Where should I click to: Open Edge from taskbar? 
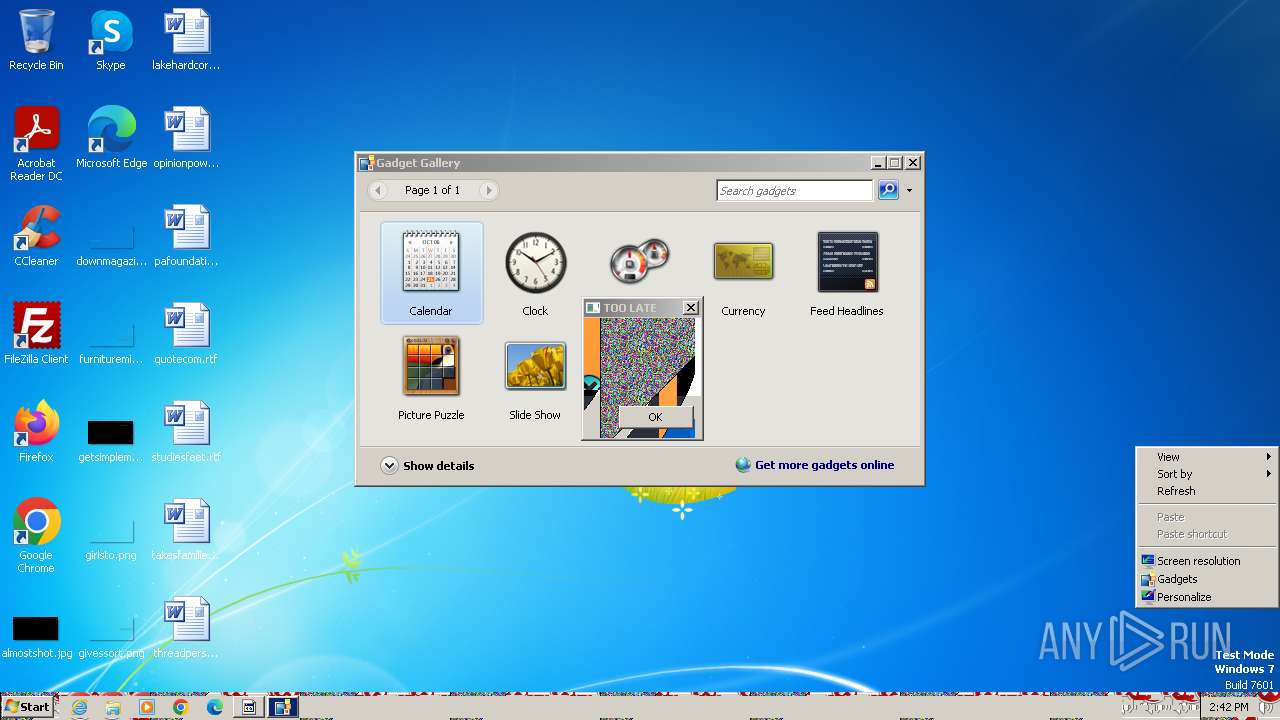pos(214,707)
